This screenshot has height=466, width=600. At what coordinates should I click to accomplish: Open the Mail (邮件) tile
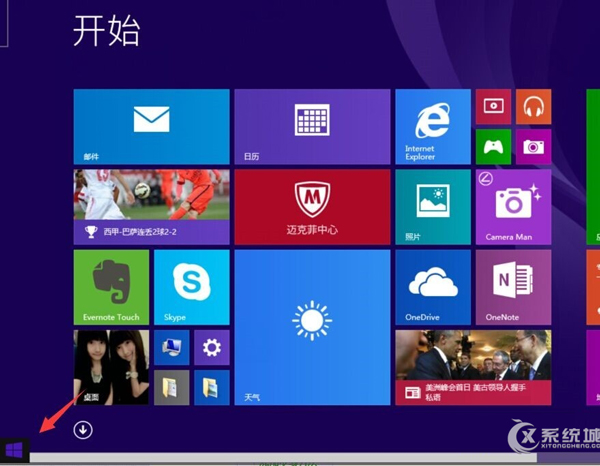[152, 127]
